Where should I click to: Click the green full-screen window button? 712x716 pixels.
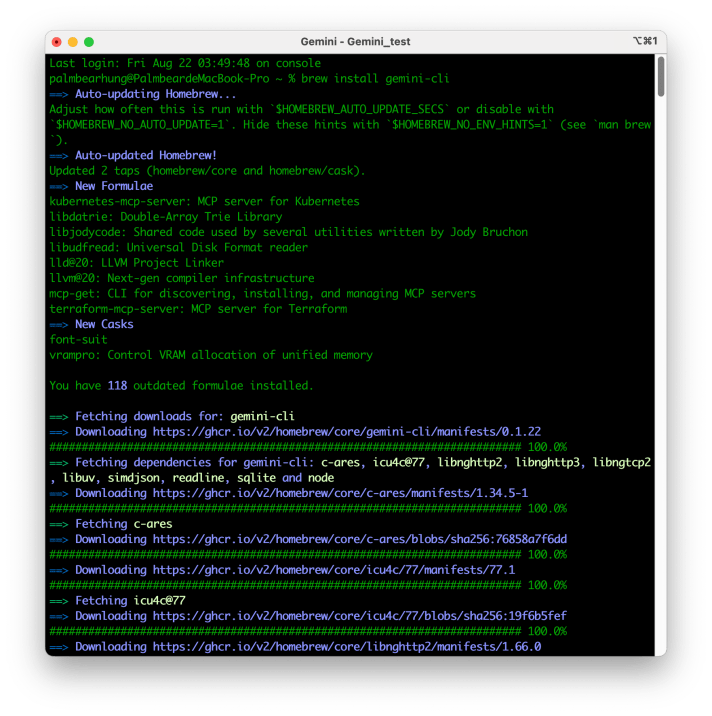89,42
